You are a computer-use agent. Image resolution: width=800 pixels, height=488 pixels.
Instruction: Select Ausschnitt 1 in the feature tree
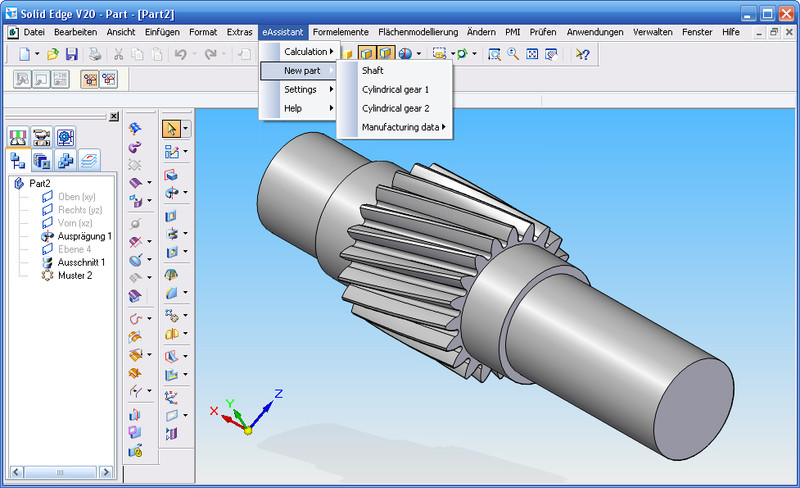(x=81, y=262)
